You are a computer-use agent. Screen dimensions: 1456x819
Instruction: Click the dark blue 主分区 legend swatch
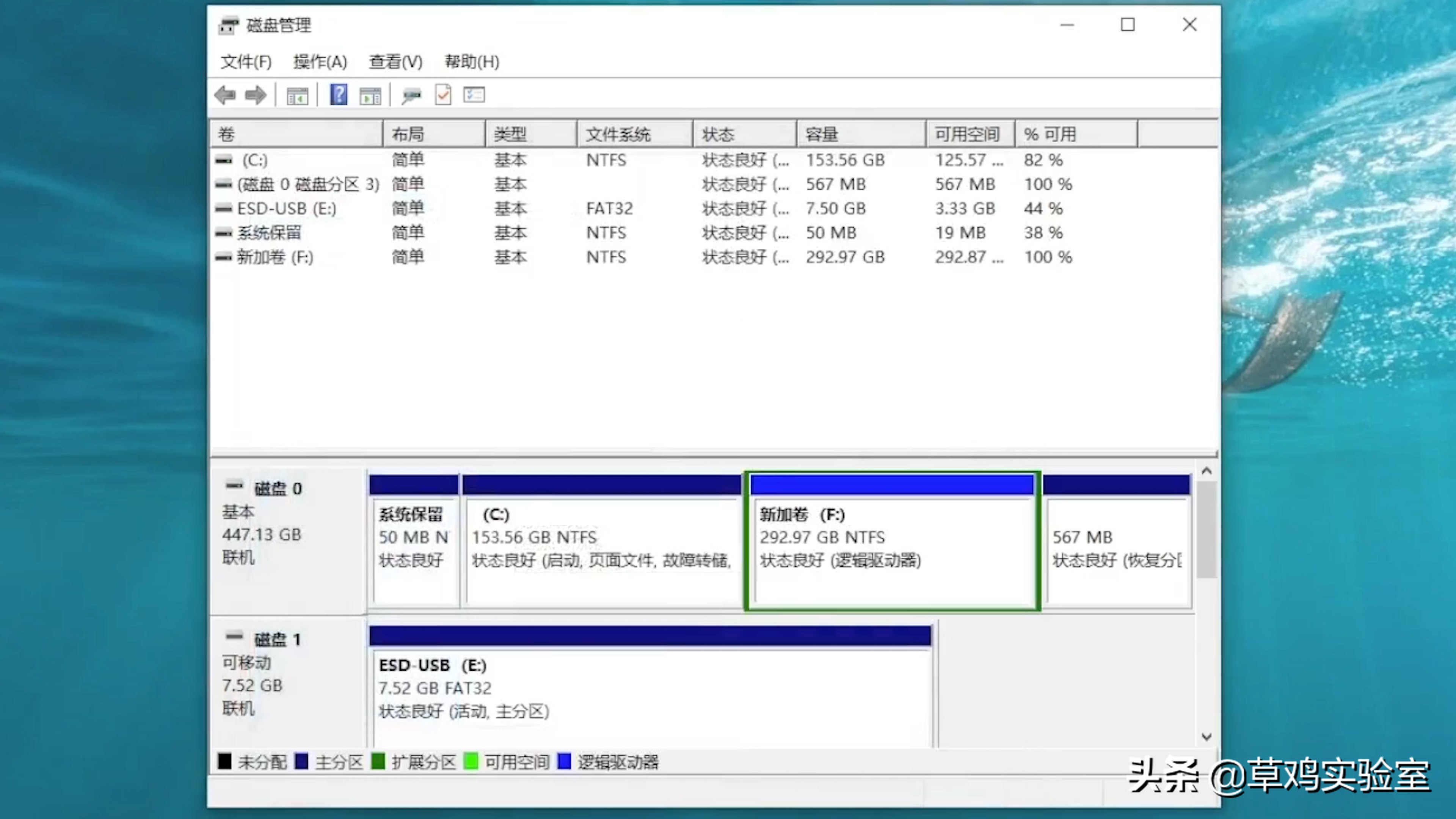point(301,762)
